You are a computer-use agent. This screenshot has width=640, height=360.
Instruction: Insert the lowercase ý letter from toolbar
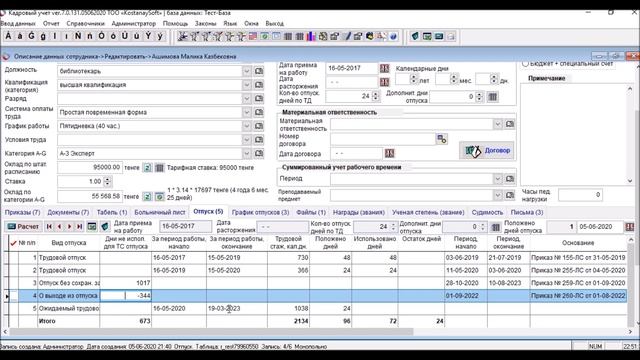(x=160, y=36)
